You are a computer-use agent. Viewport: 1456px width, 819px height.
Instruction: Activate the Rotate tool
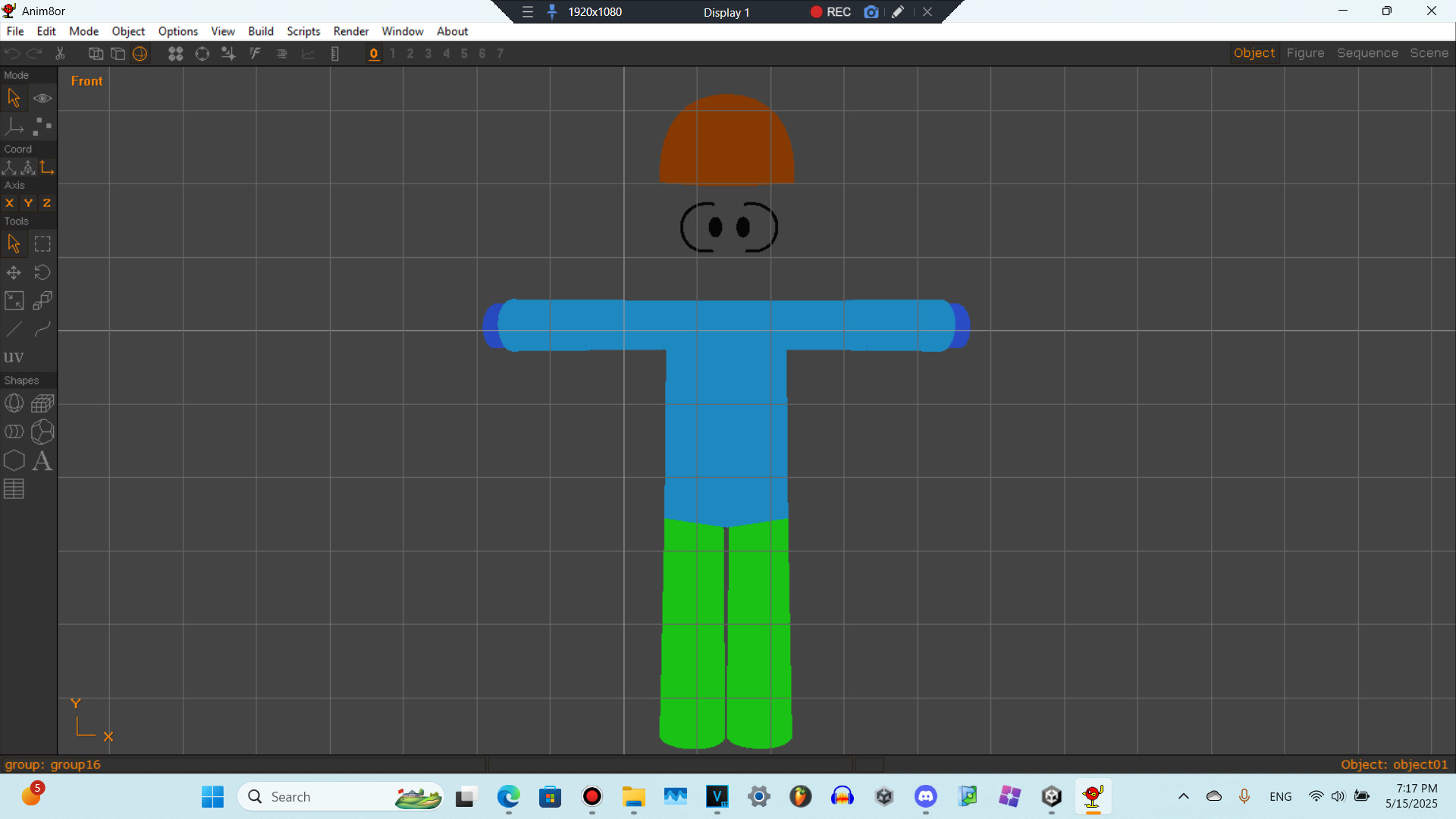[x=42, y=272]
